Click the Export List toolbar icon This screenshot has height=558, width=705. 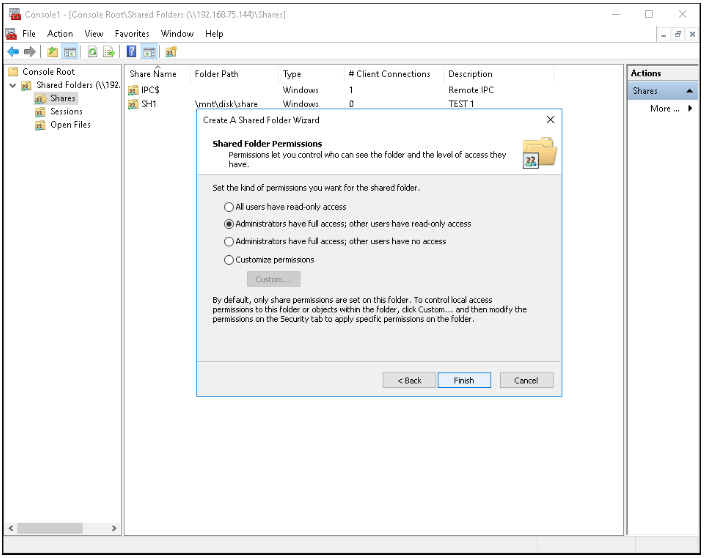tap(109, 52)
